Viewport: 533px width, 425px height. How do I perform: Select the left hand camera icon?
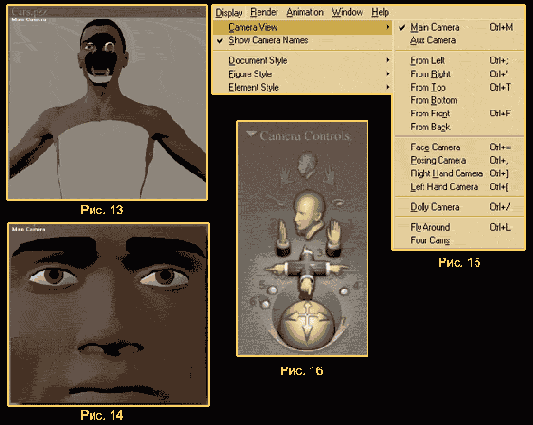[282, 238]
